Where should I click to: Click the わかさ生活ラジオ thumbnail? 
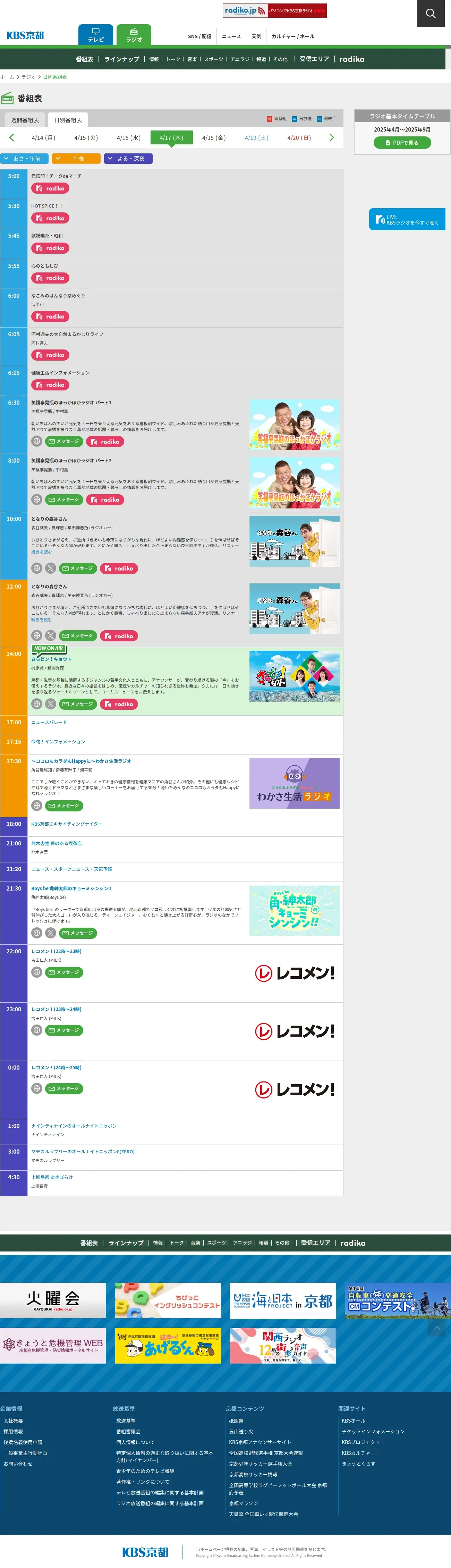tap(295, 783)
